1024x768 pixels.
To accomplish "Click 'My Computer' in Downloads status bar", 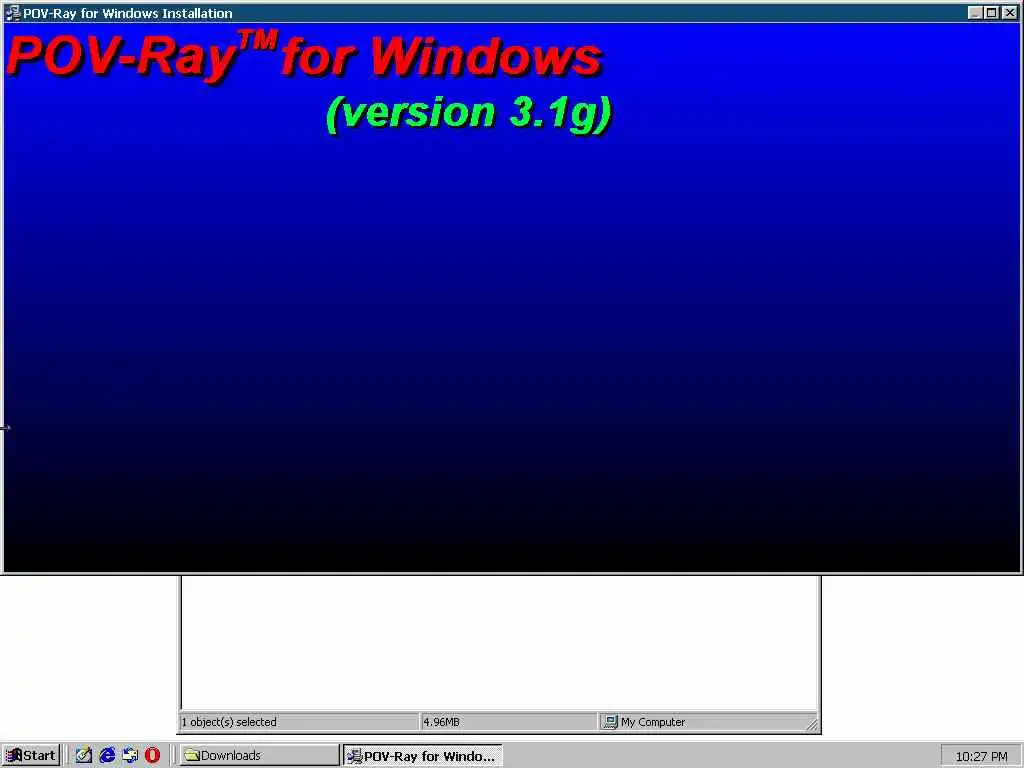I will tap(653, 722).
